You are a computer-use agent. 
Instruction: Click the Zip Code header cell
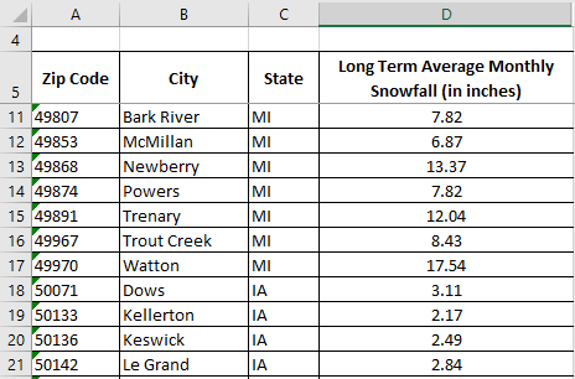76,78
